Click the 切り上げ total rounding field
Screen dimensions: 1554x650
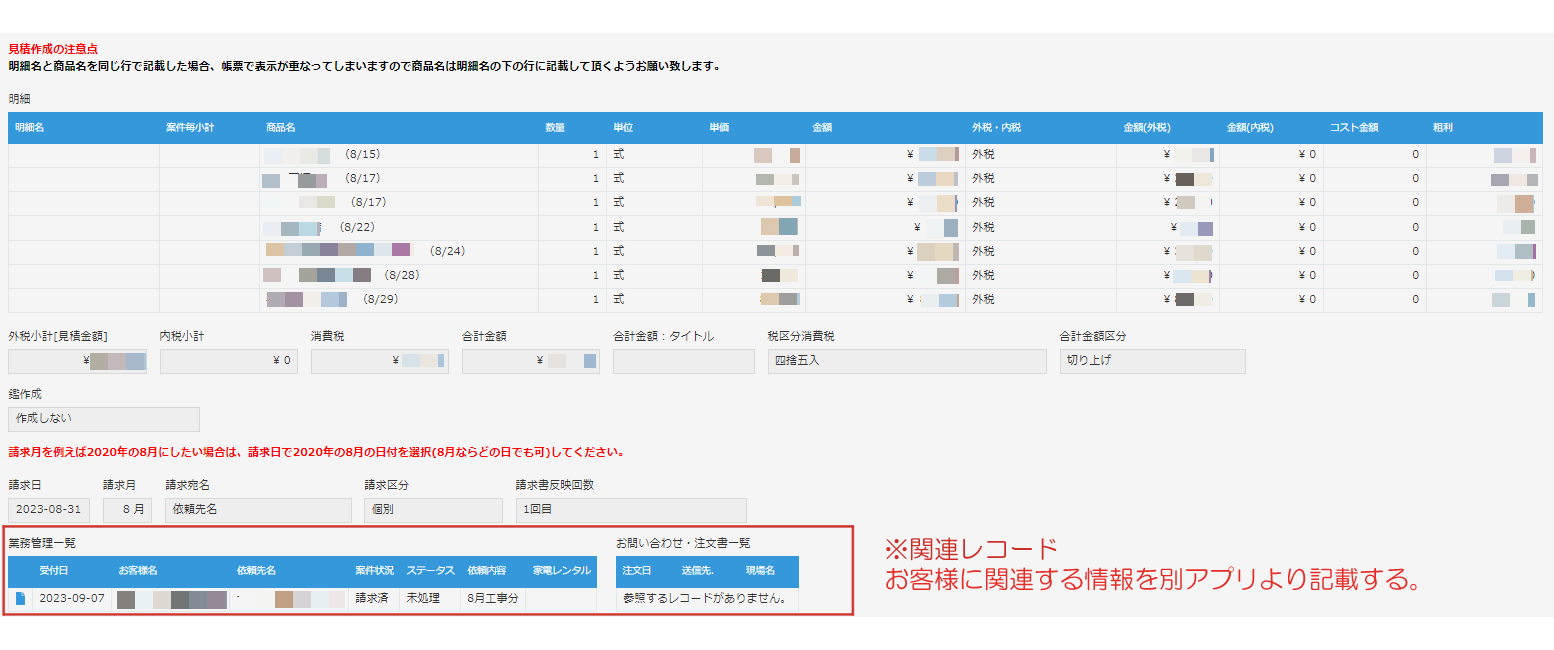(1153, 361)
